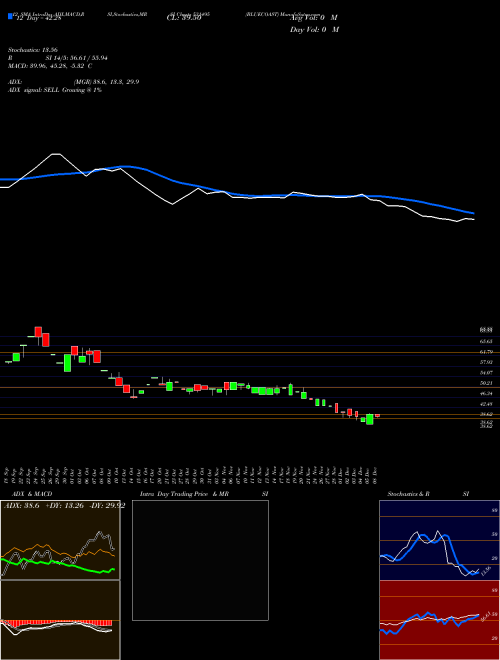The width and height of the screenshot is (500, 660).
Task: Click the empty Intra Day trading chart panel
Action: (200, 560)
